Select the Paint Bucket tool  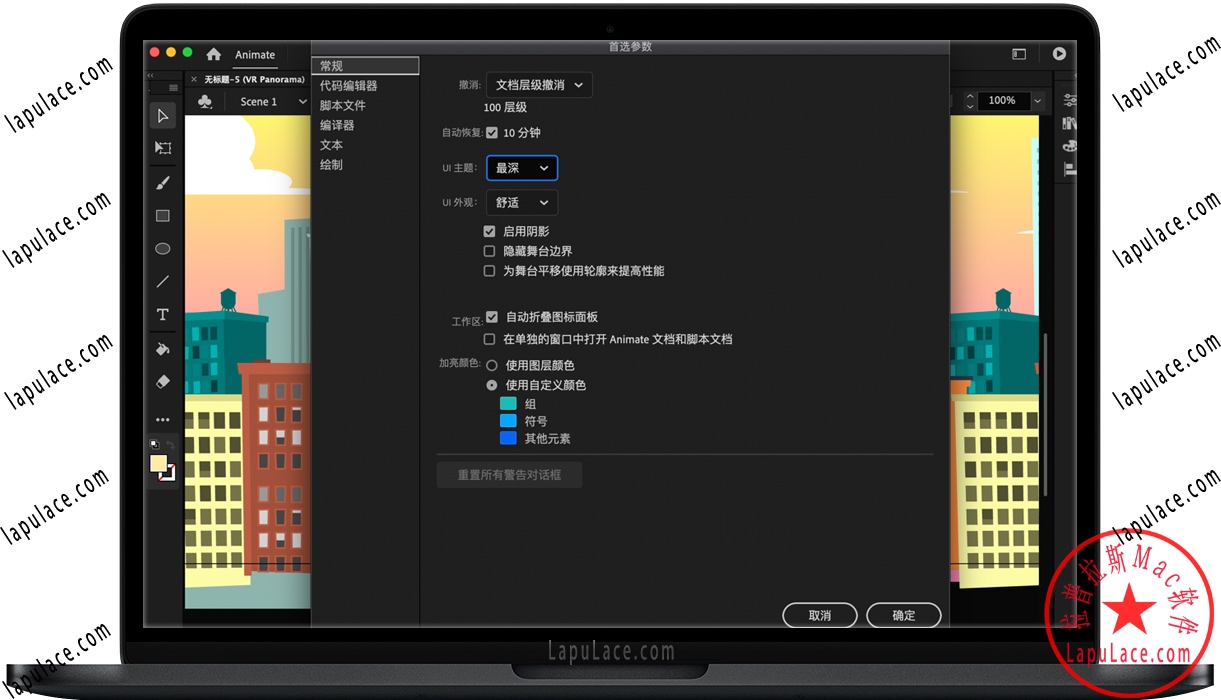point(162,348)
